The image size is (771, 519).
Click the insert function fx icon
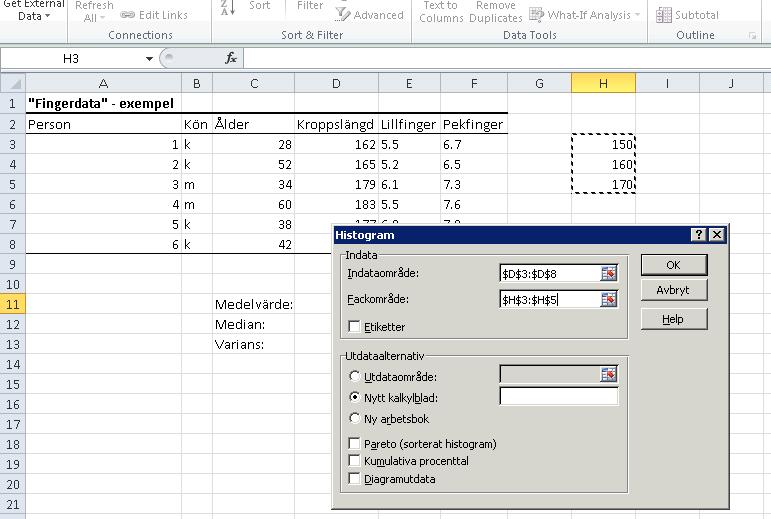pos(231,58)
